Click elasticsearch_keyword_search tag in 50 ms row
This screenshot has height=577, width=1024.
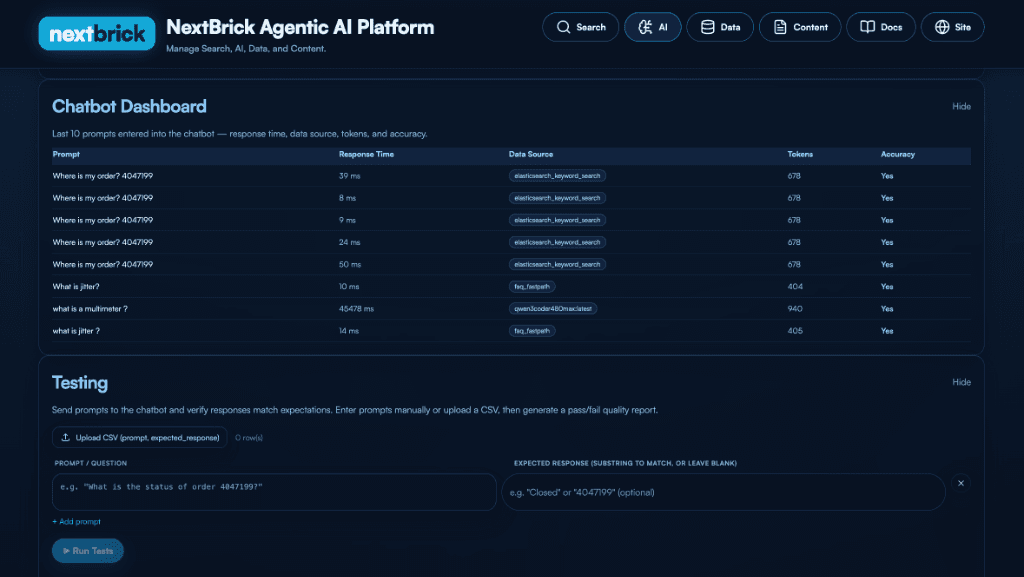click(557, 264)
